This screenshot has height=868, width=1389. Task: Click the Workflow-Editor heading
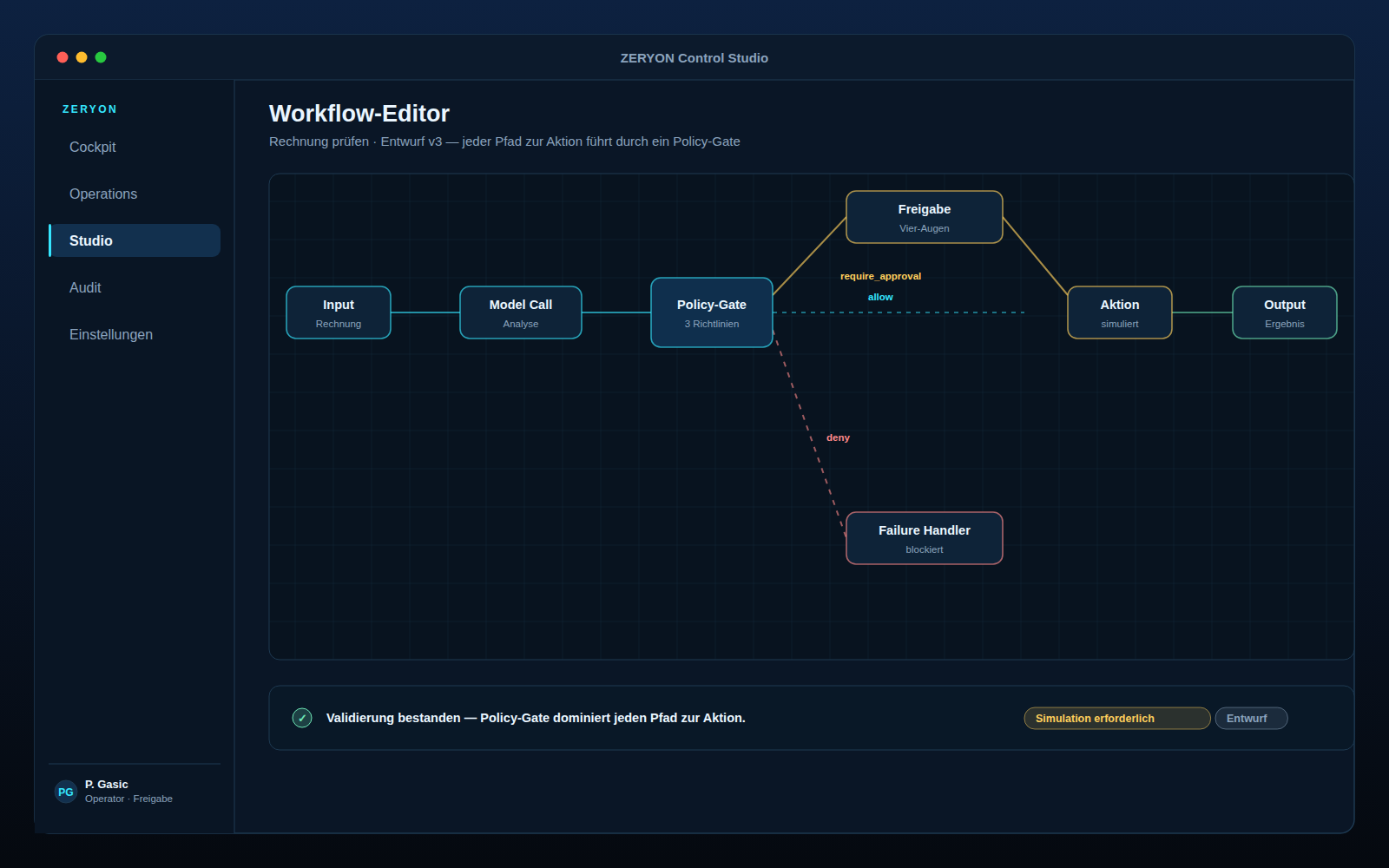pyautogui.click(x=359, y=114)
